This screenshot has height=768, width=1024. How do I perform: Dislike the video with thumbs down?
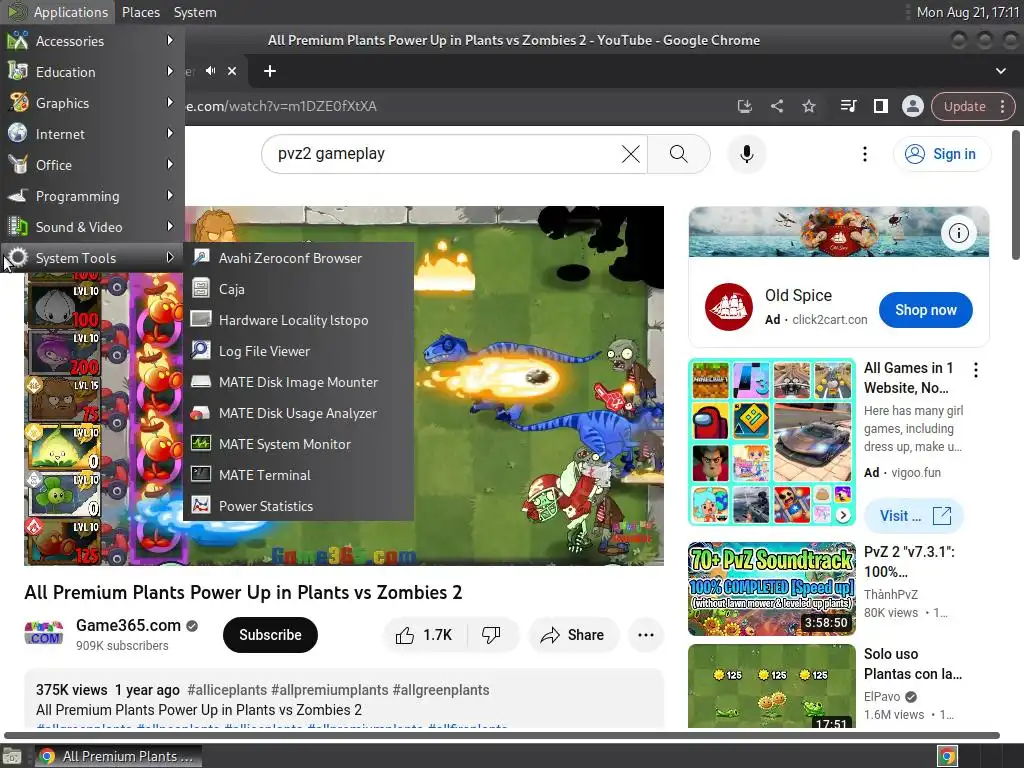[x=491, y=635]
